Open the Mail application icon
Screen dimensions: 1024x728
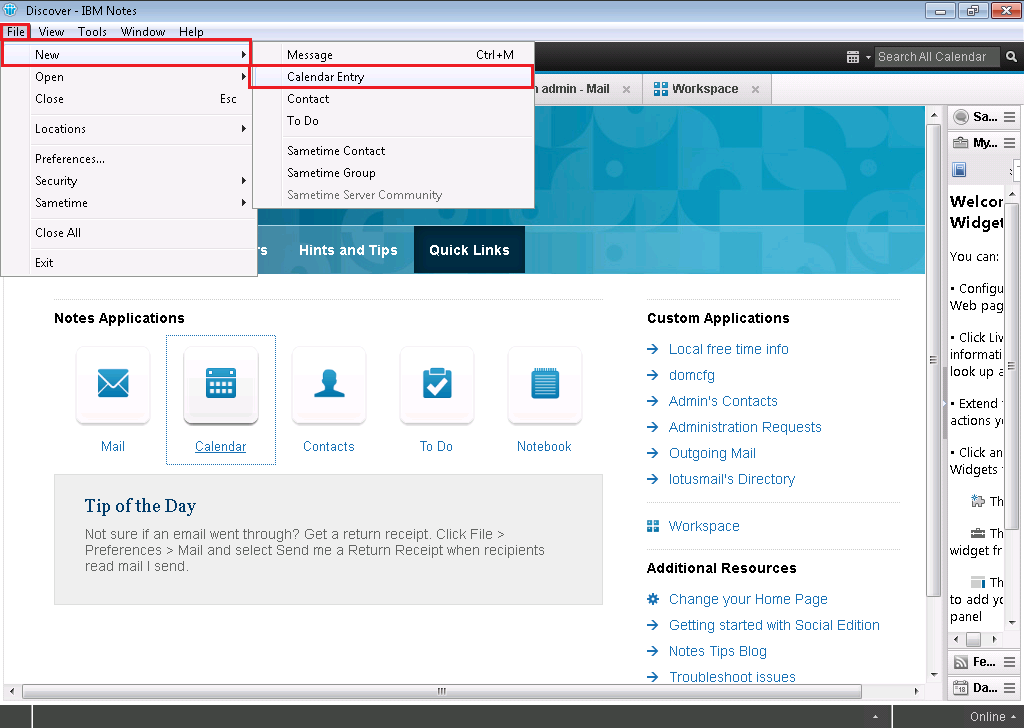[x=113, y=384]
